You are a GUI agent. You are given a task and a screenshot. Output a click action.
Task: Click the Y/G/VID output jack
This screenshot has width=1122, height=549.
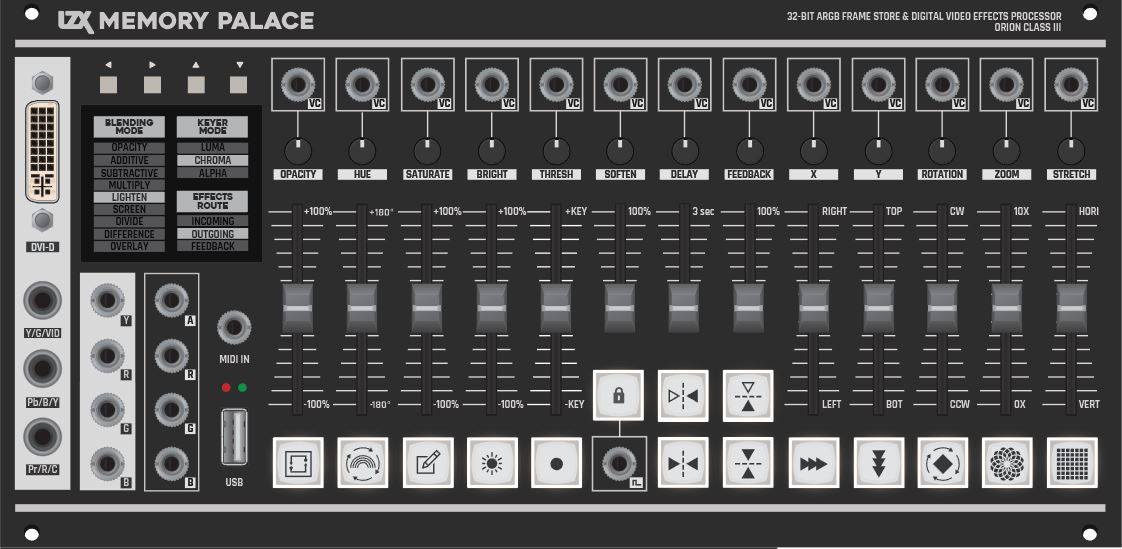(x=42, y=301)
